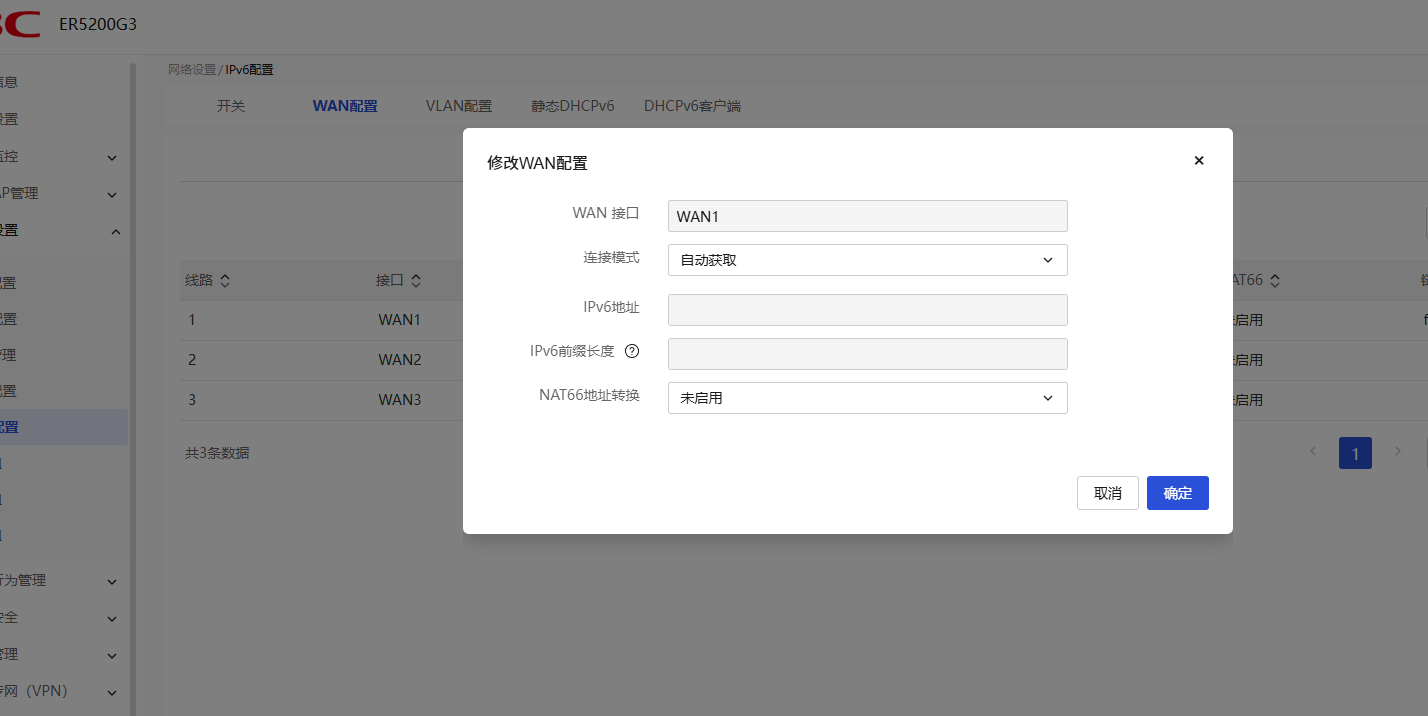Click the IPv6前缀长度 help question mark icon
1428x716 pixels.
632,351
